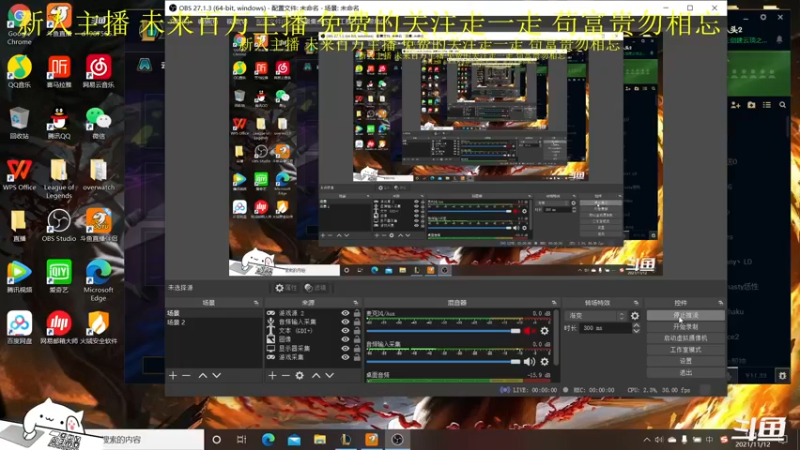This screenshot has width=800, height=450.
Task: Open the 火绒安全软件 desktop shortcut
Action: pyautogui.click(x=98, y=327)
